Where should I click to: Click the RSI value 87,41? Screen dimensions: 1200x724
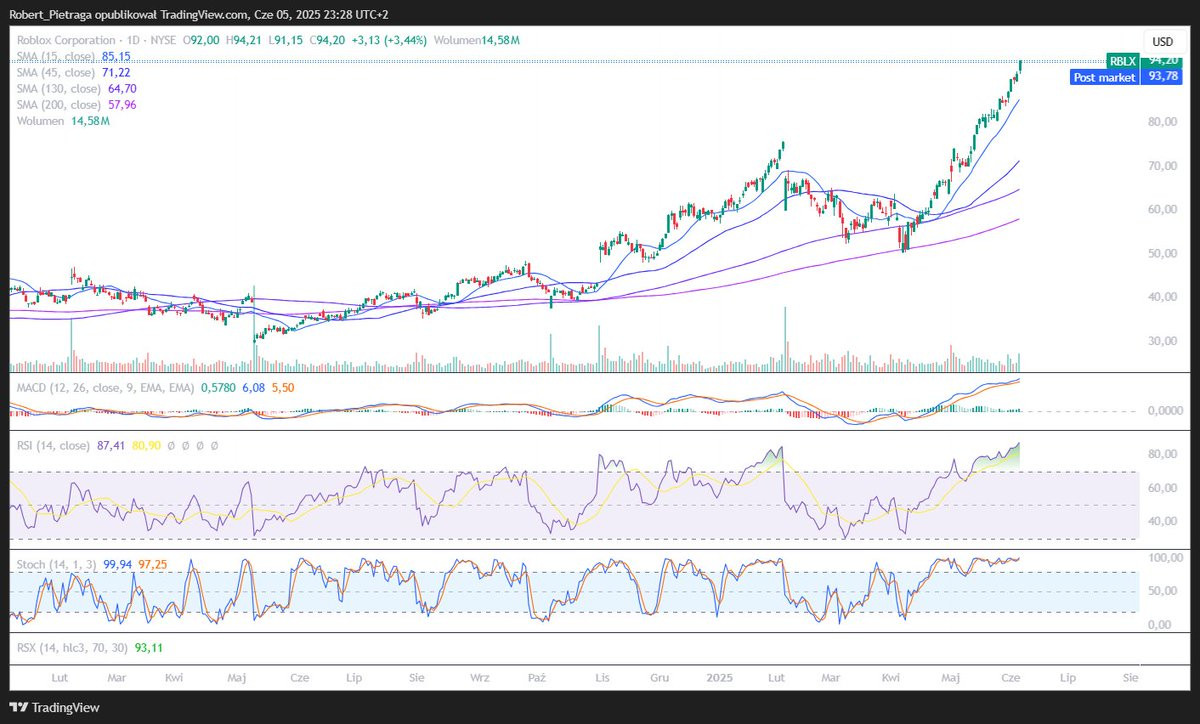[112, 445]
